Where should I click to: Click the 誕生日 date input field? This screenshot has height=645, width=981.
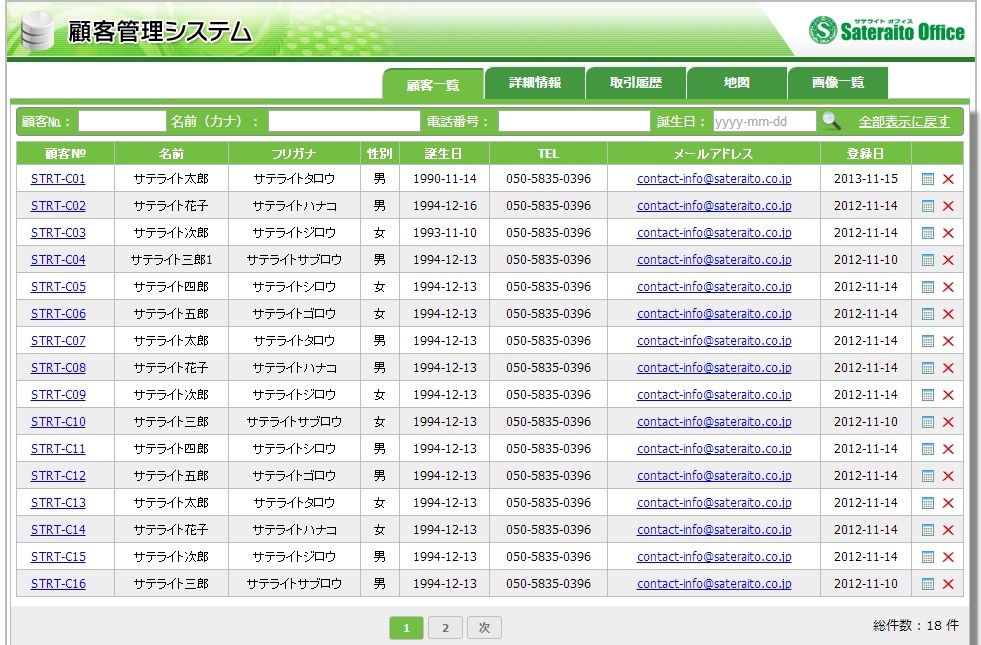(x=764, y=122)
